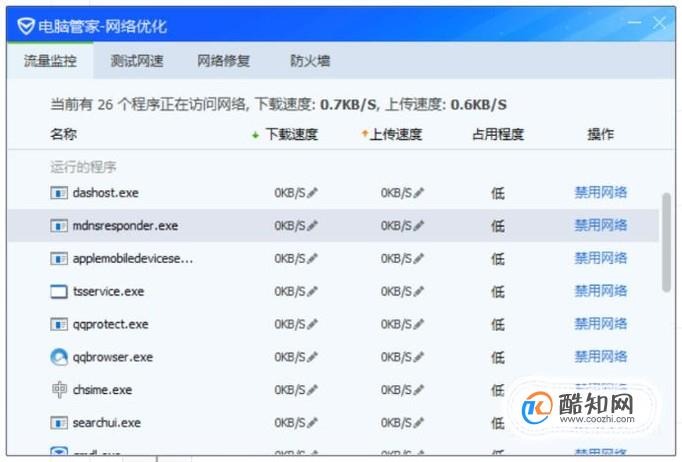The height and width of the screenshot is (462, 682).
Task: Sort by 上传速度 column header
Action: pos(396,134)
